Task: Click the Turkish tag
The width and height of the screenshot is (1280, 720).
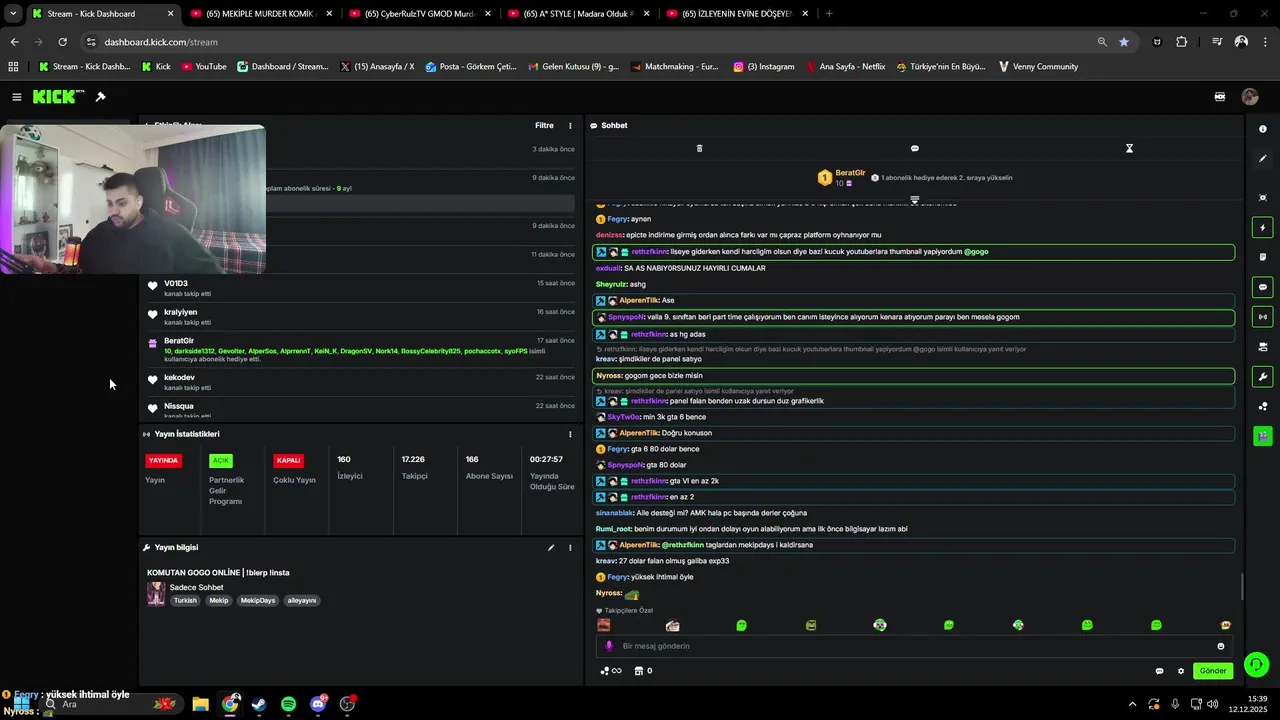Action: (185, 601)
